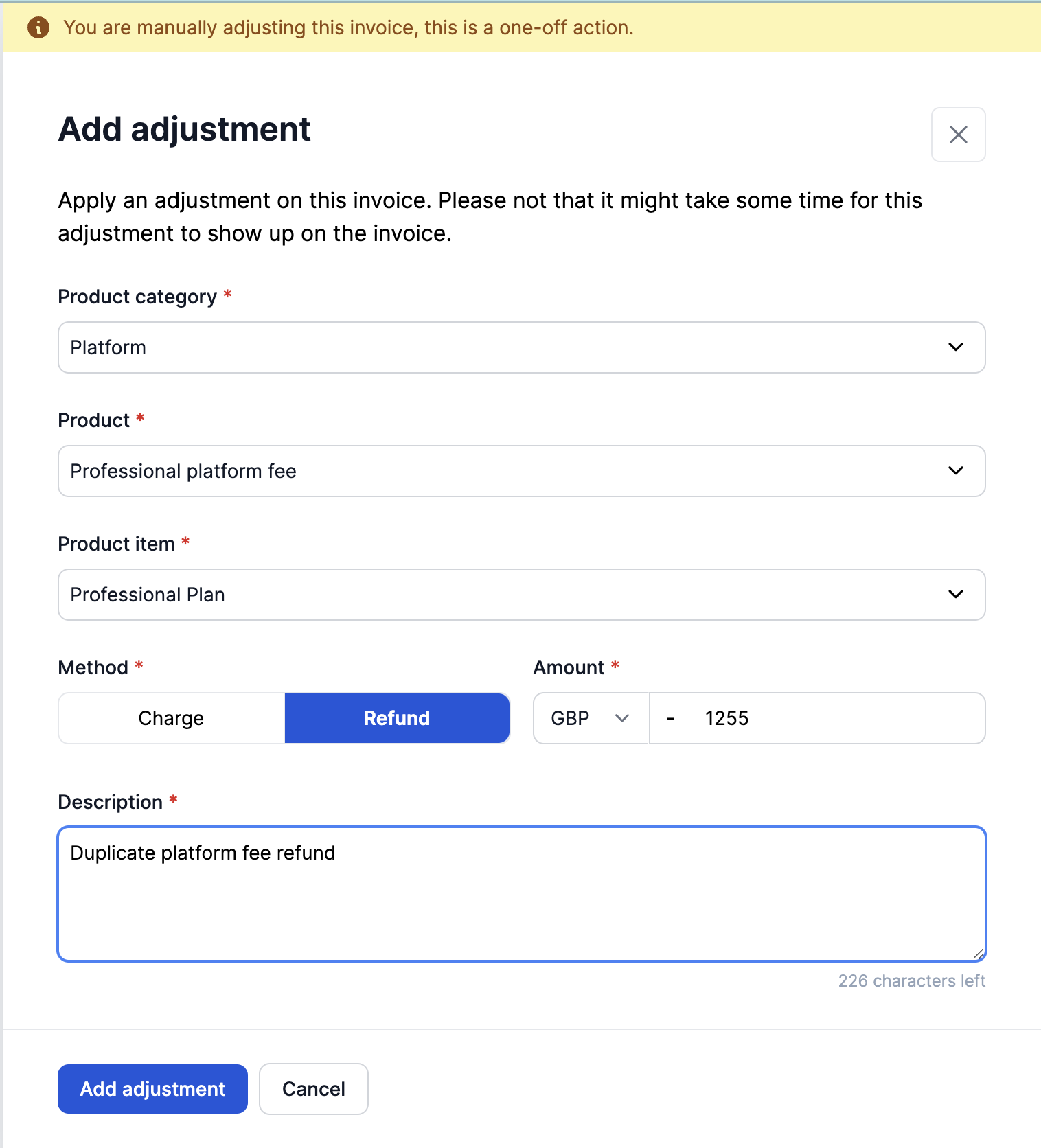The height and width of the screenshot is (1148, 1041).
Task: Open the Product category Platform dropdown
Action: click(x=481, y=347)
